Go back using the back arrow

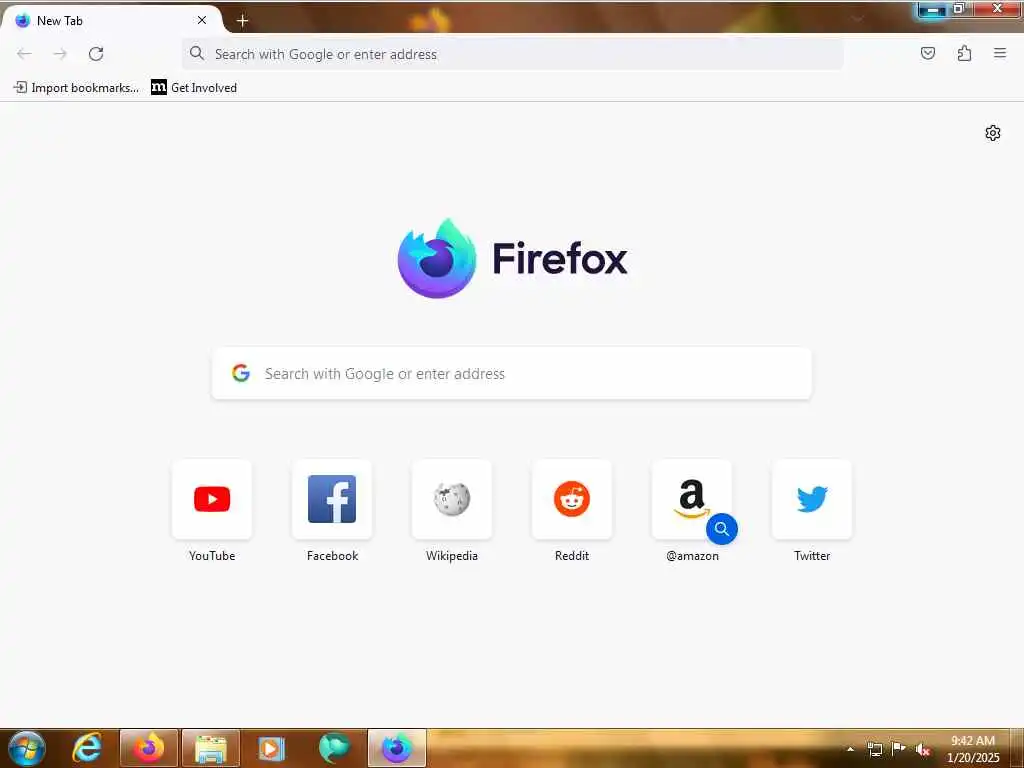click(24, 54)
